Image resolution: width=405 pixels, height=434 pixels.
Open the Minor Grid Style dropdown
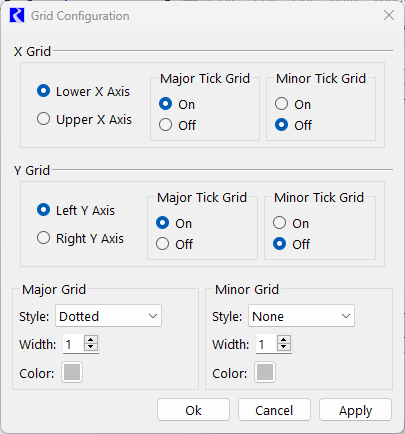point(301,316)
